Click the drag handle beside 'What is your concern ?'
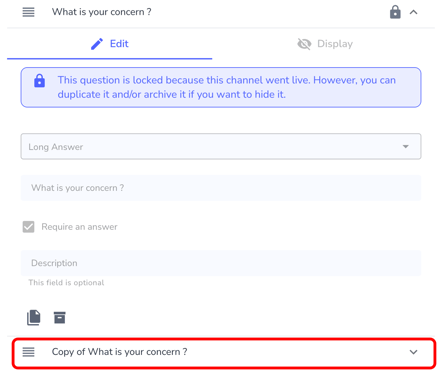The height and width of the screenshot is (374, 442). point(28,12)
